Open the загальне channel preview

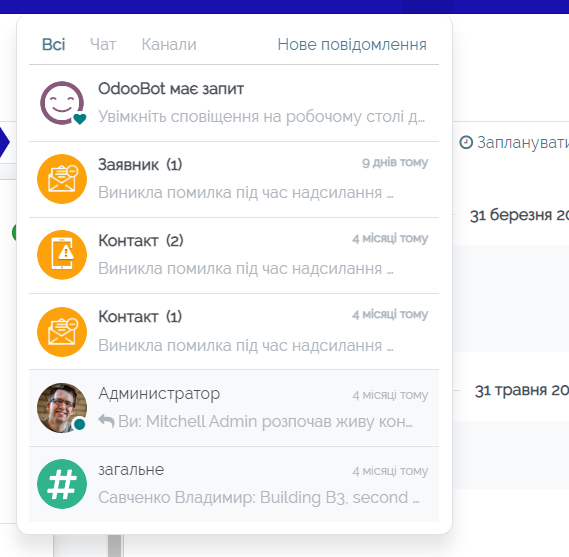click(234, 484)
